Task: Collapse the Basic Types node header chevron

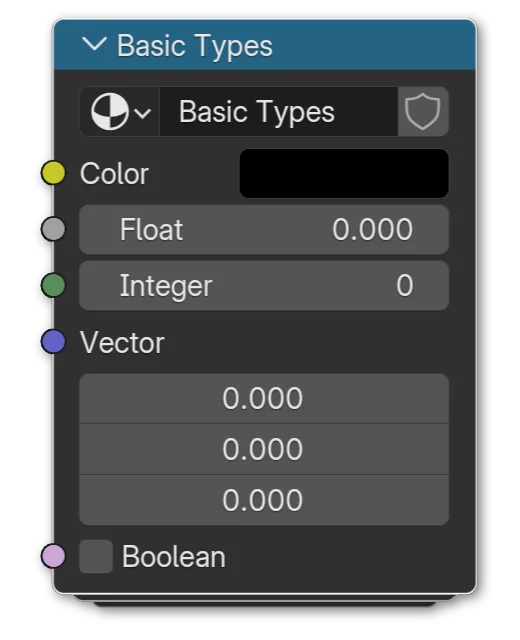Action: (x=94, y=44)
